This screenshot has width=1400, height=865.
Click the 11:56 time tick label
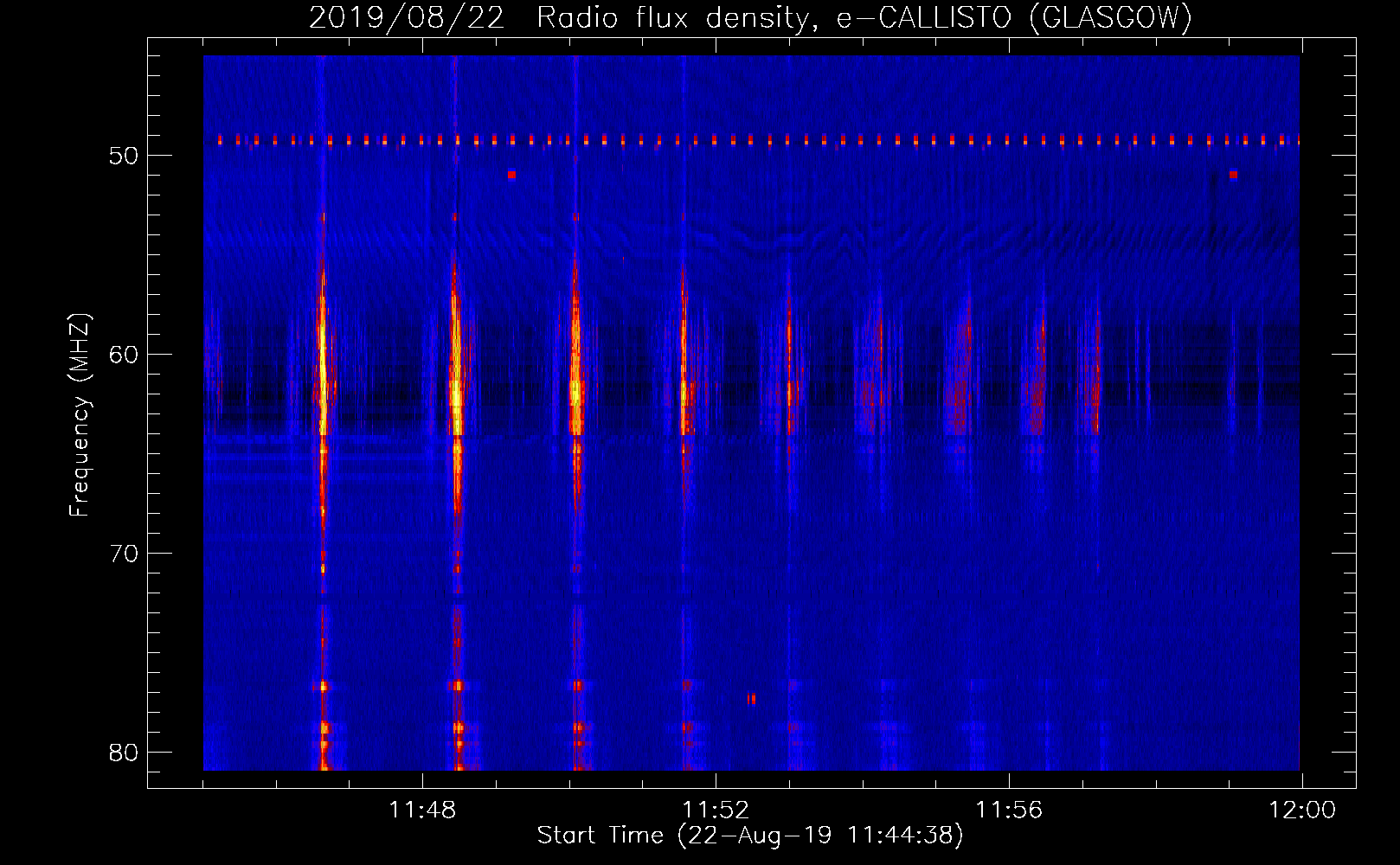point(1009,811)
